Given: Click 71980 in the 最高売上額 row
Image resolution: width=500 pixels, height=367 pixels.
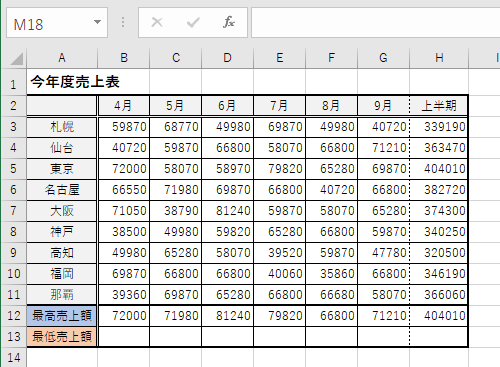Looking at the screenshot, I should pyautogui.click(x=176, y=316).
